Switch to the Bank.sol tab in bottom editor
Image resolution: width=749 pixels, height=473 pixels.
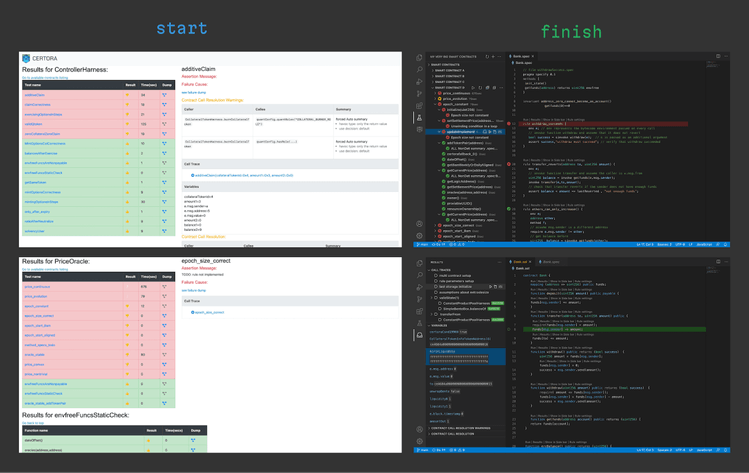[x=521, y=262]
